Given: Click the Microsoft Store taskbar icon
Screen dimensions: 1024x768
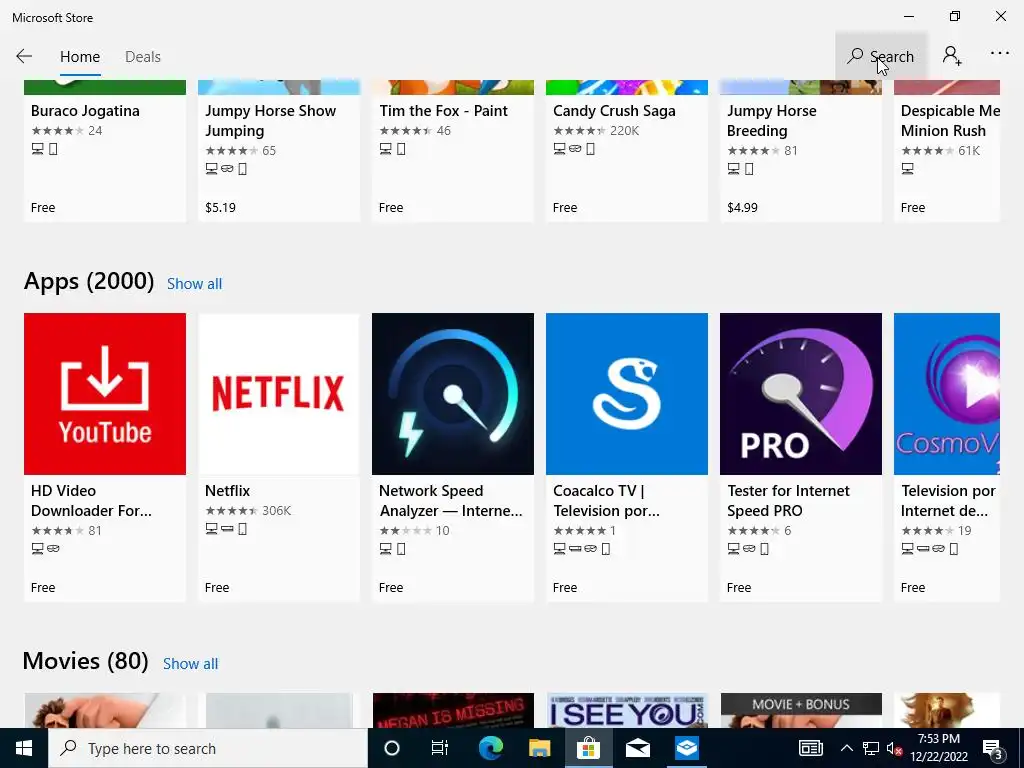Looking at the screenshot, I should (588, 748).
